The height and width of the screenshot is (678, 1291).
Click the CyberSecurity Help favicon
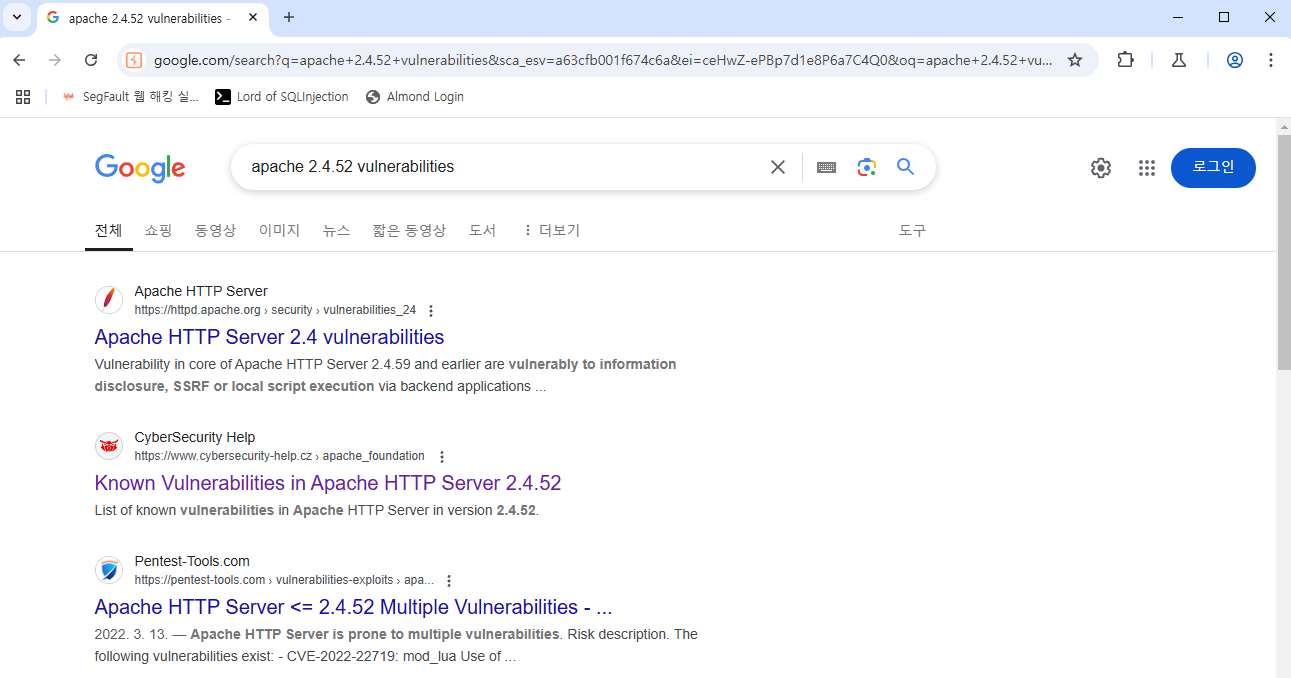[x=109, y=446]
